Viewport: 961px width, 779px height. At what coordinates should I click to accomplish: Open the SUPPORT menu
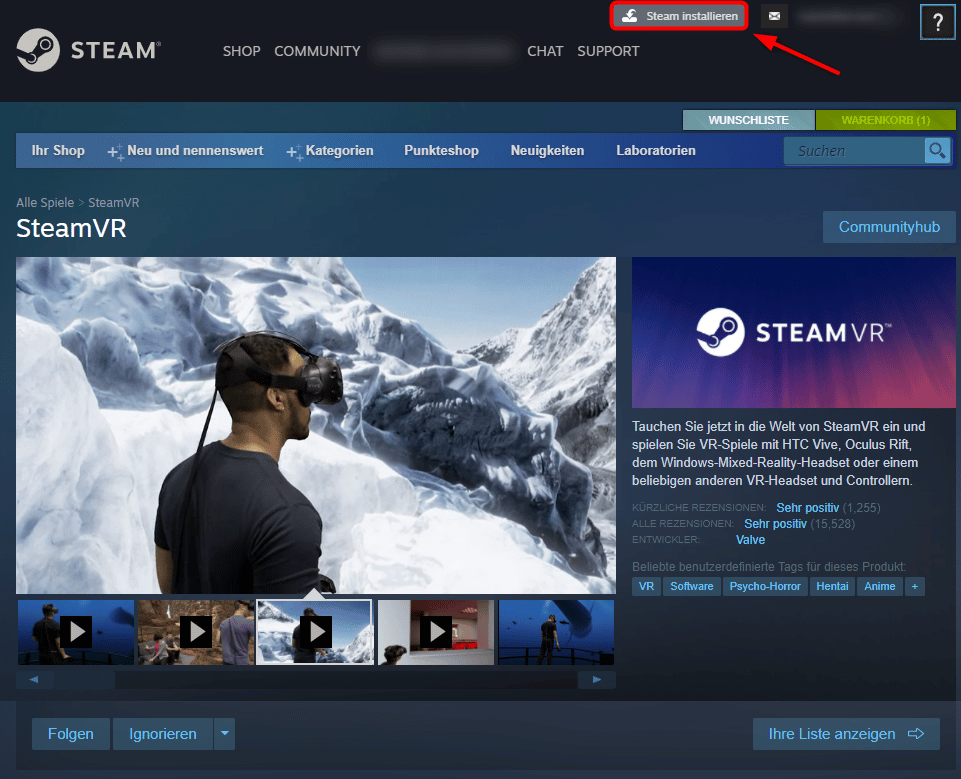[608, 51]
